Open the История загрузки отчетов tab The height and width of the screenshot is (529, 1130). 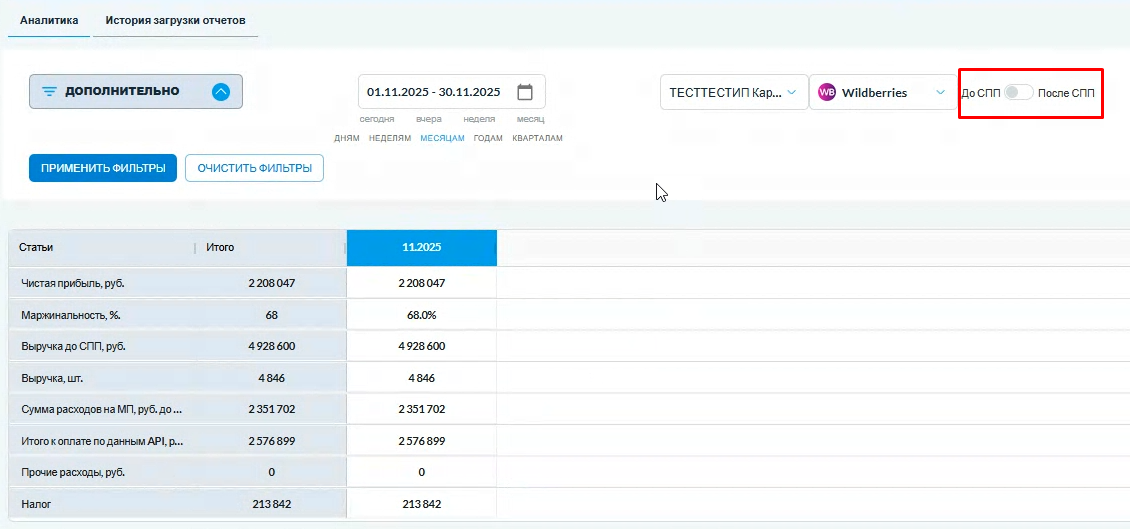[175, 20]
